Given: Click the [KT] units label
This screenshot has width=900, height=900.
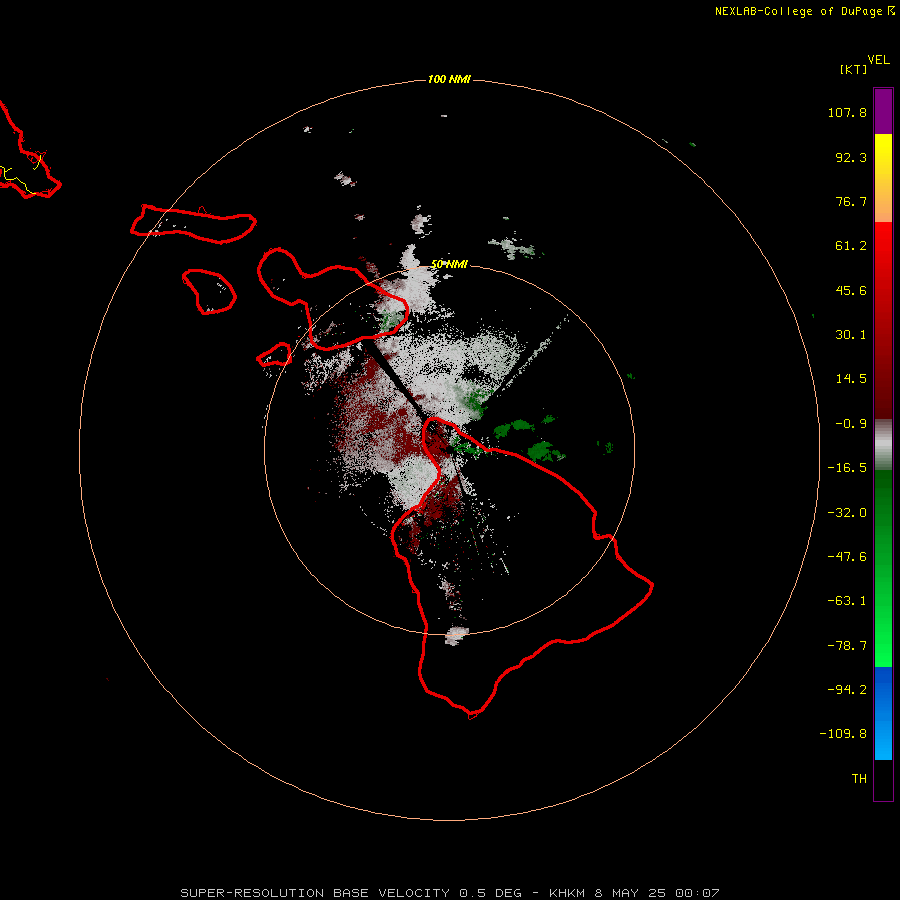Looking at the screenshot, I should tap(853, 69).
